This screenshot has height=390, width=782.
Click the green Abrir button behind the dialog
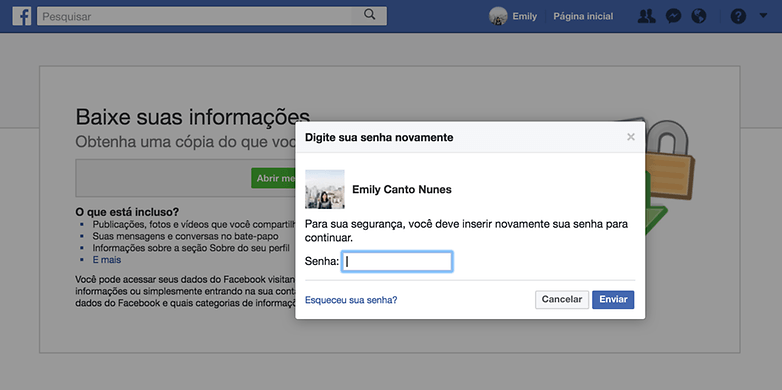point(273,178)
